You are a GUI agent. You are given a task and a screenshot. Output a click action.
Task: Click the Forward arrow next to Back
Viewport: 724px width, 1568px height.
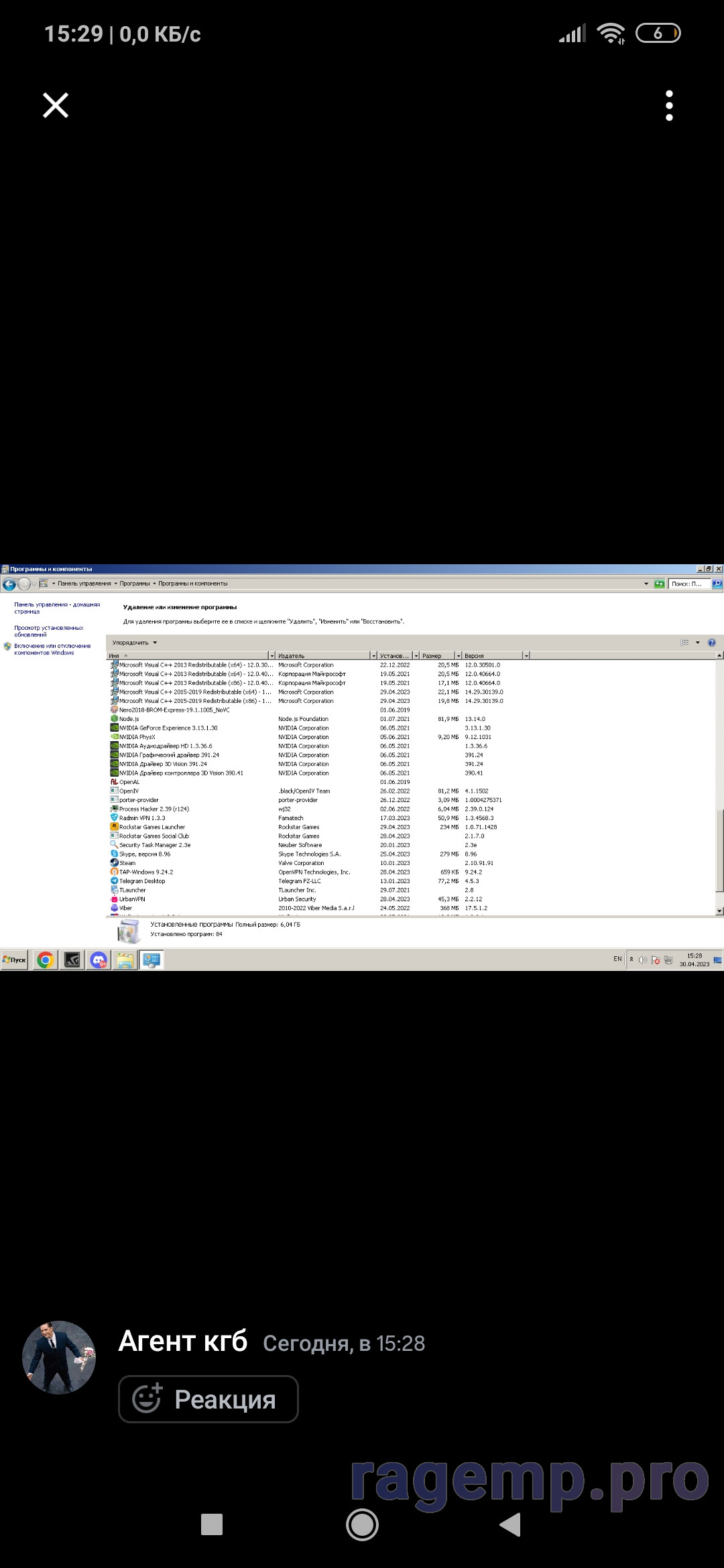coord(24,584)
